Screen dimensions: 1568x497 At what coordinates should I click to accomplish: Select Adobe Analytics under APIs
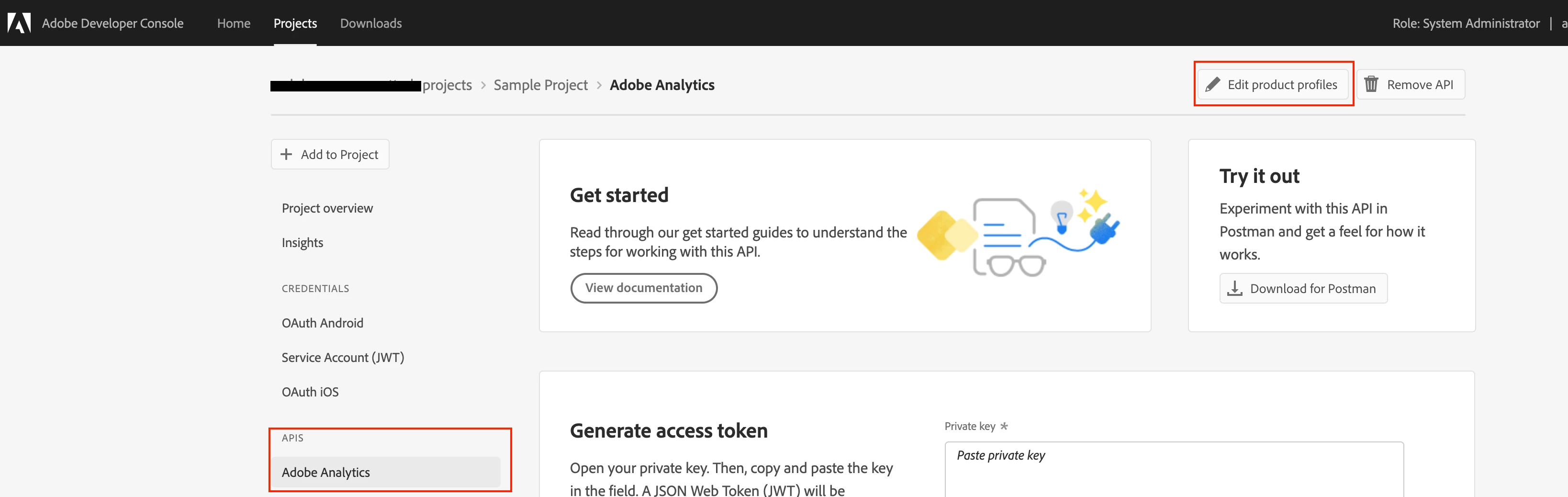point(386,472)
